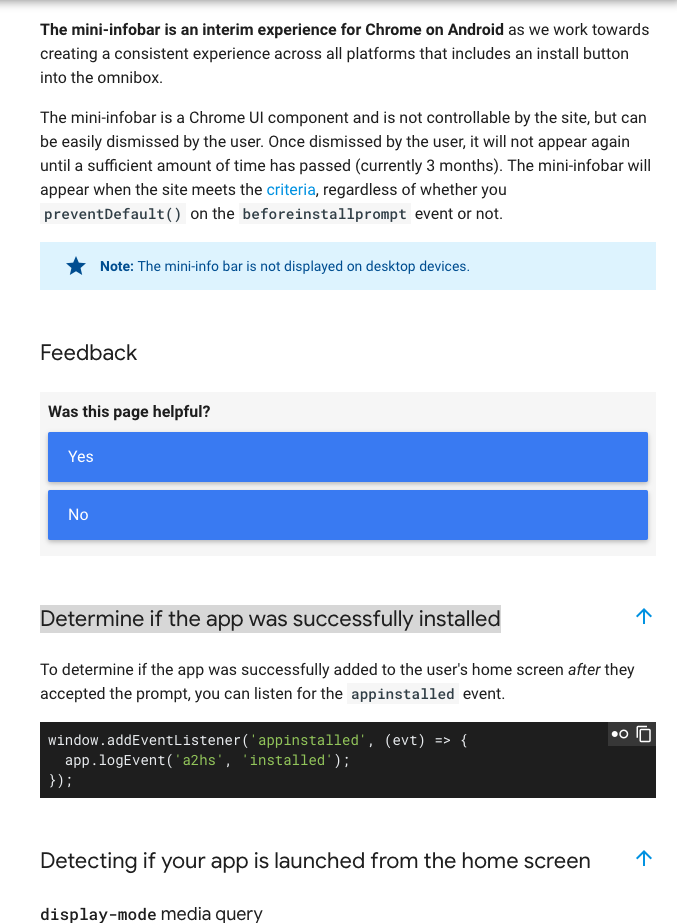The width and height of the screenshot is (677, 923).
Task: Click the up arrow beside the home screen heading
Action: (x=644, y=858)
